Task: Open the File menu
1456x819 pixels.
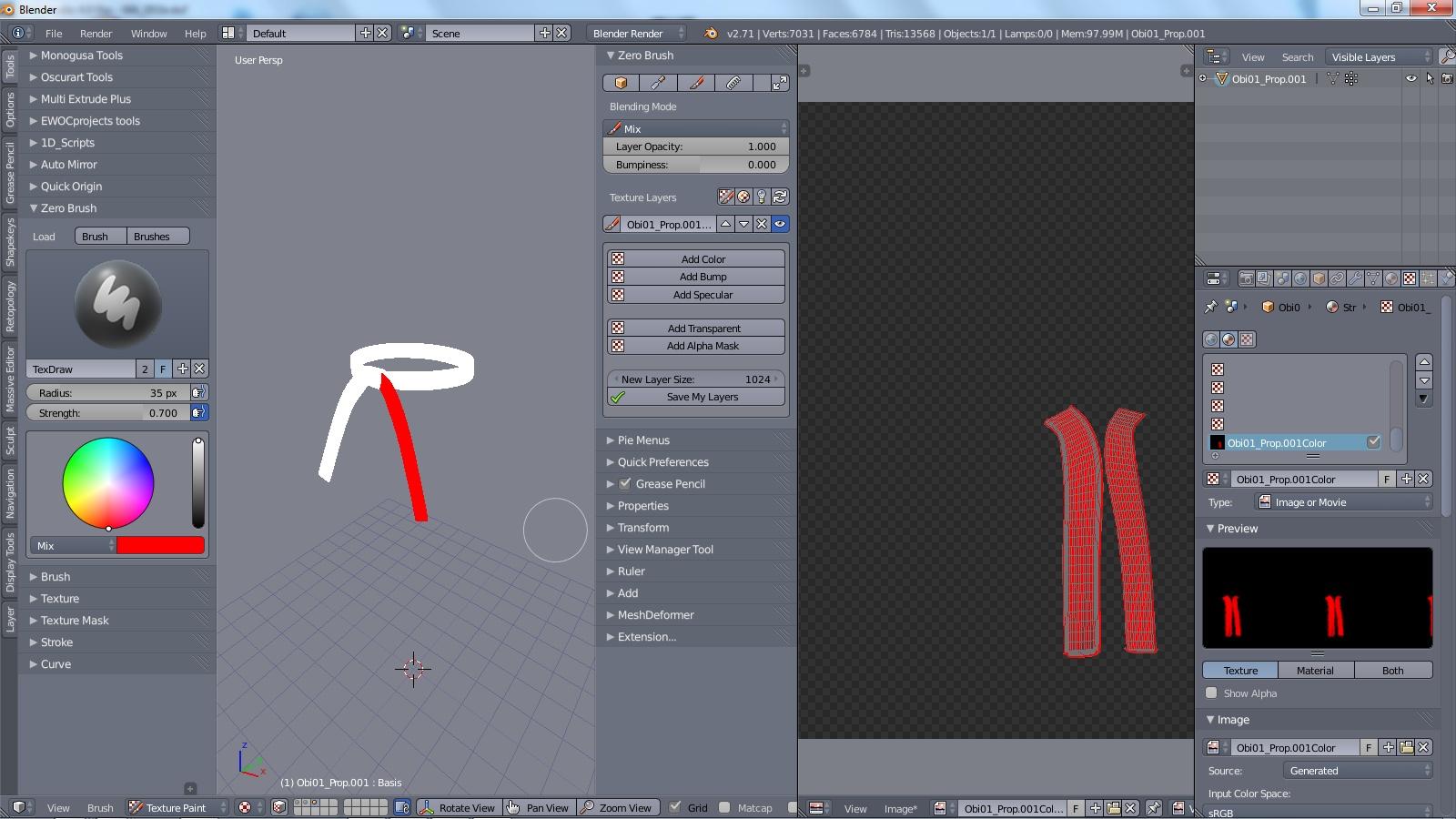Action: click(x=54, y=33)
